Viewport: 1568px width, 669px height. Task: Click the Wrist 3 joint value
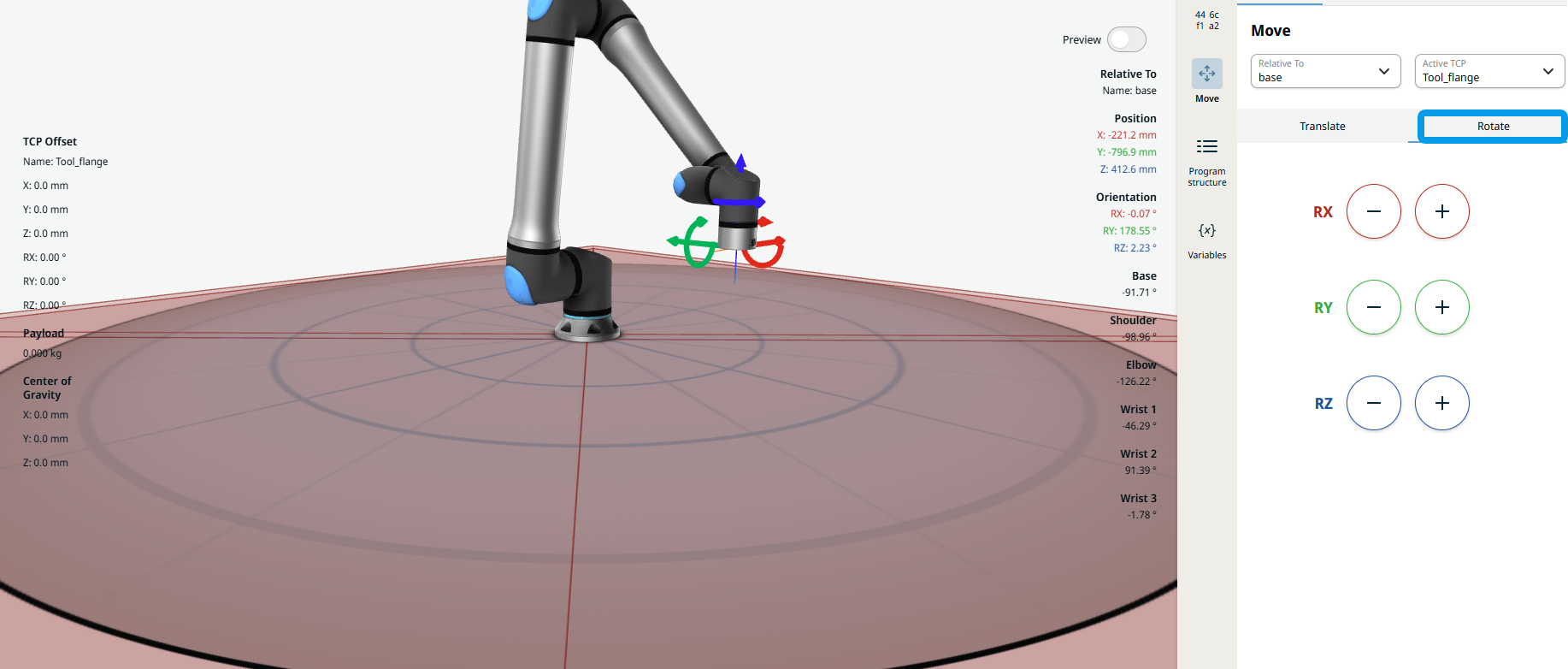1141,515
